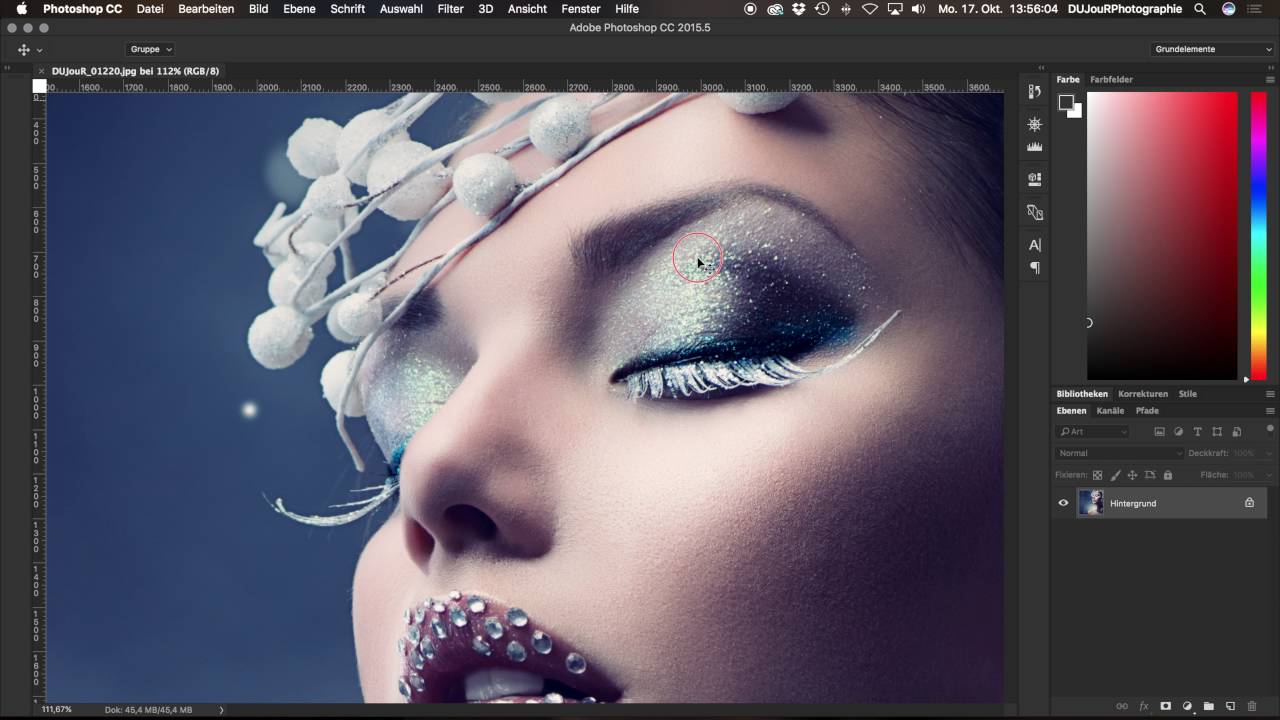
Task: Open the Properties panel icon
Action: pyautogui.click(x=1035, y=179)
